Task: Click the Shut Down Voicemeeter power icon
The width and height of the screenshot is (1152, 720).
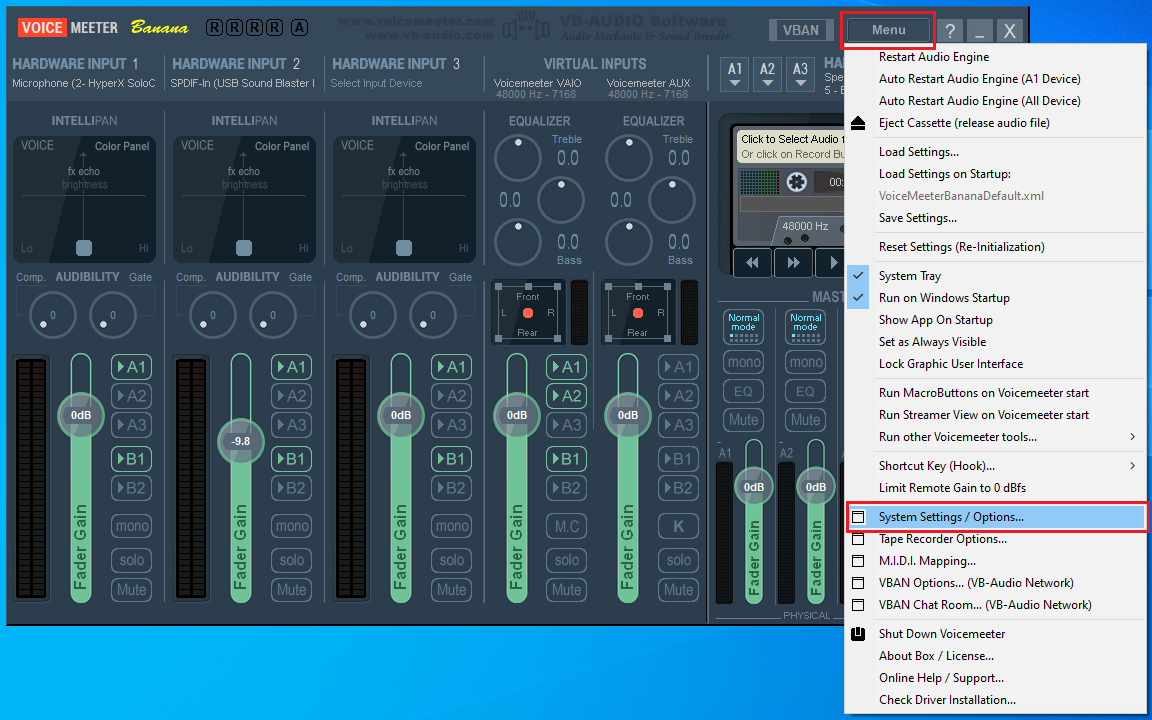Action: (857, 634)
